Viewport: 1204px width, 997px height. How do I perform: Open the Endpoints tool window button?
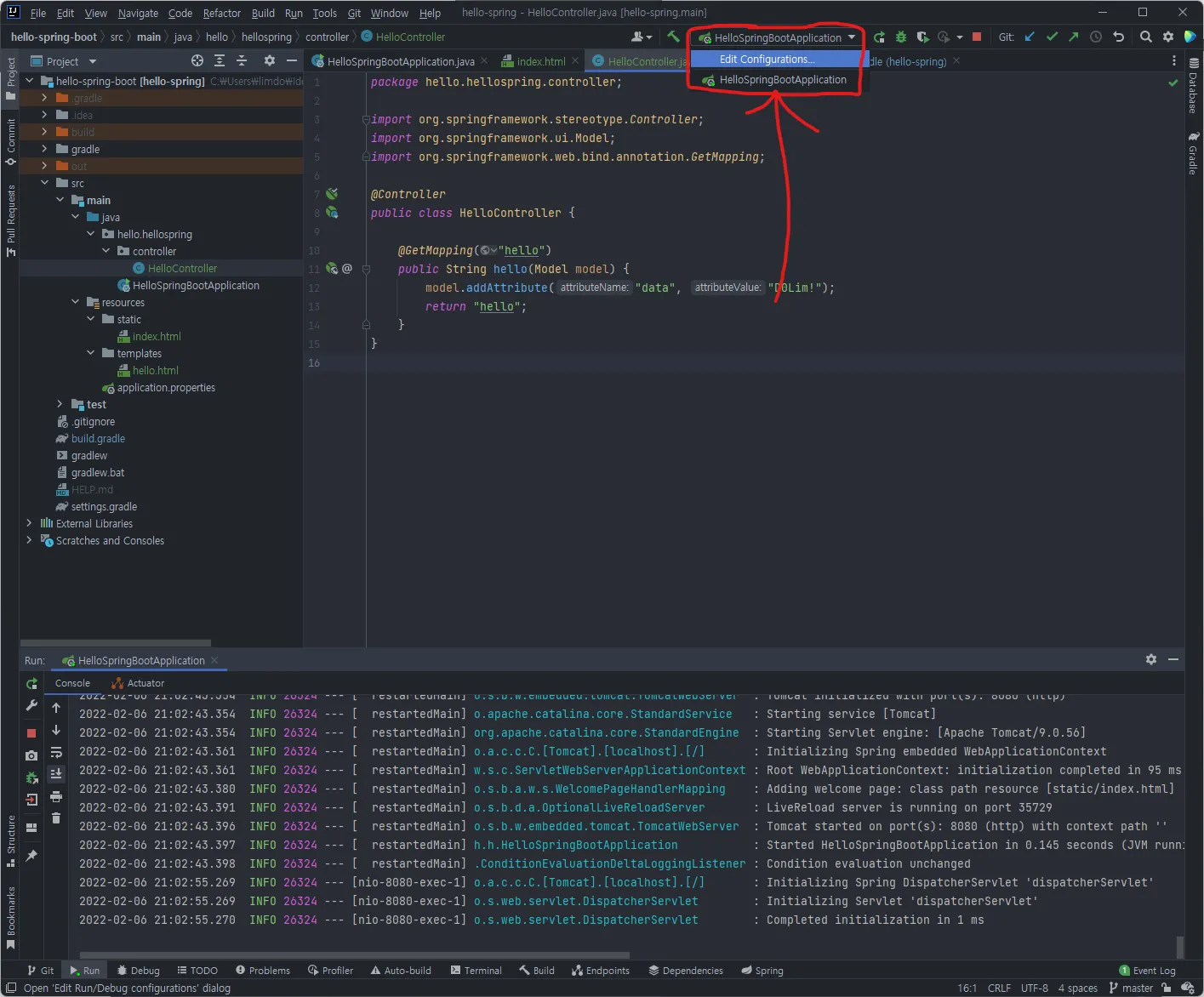pyautogui.click(x=601, y=971)
